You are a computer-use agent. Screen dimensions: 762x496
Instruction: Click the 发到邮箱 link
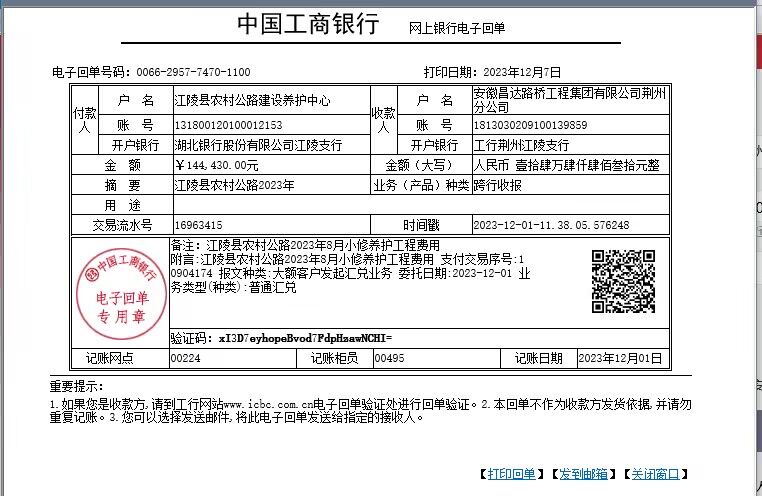(x=582, y=473)
